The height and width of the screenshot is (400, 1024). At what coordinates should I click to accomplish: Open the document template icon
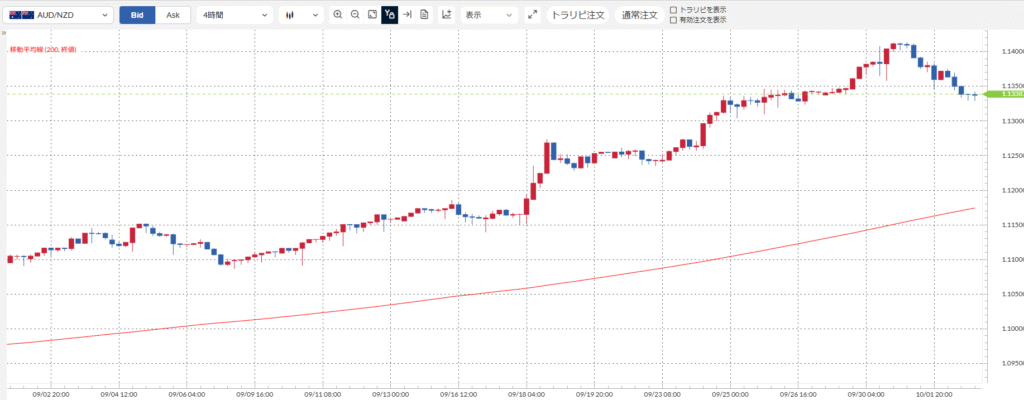(x=424, y=15)
